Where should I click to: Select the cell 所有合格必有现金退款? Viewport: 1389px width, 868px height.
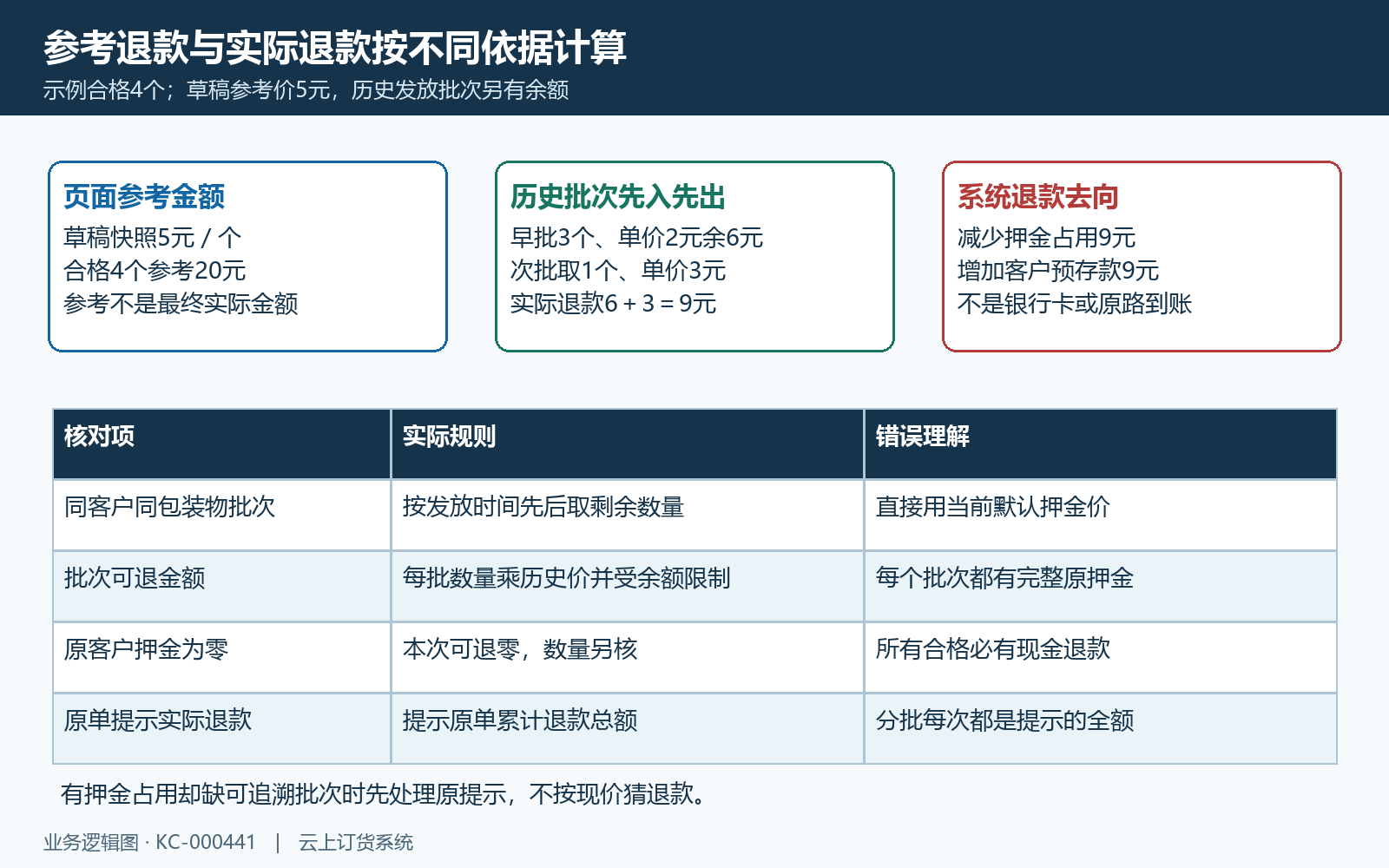point(1101,657)
